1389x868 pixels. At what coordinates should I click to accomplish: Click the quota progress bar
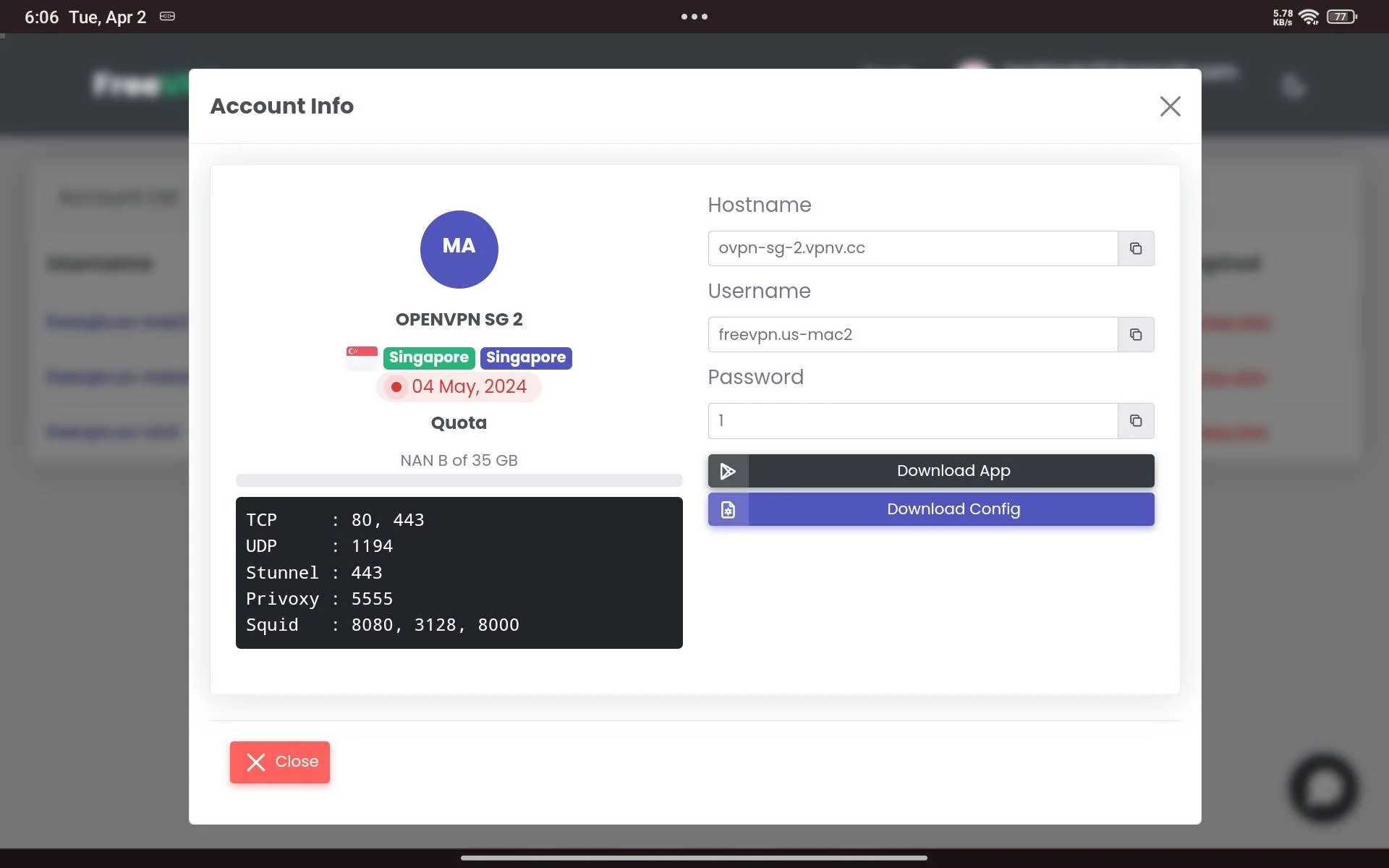point(459,480)
